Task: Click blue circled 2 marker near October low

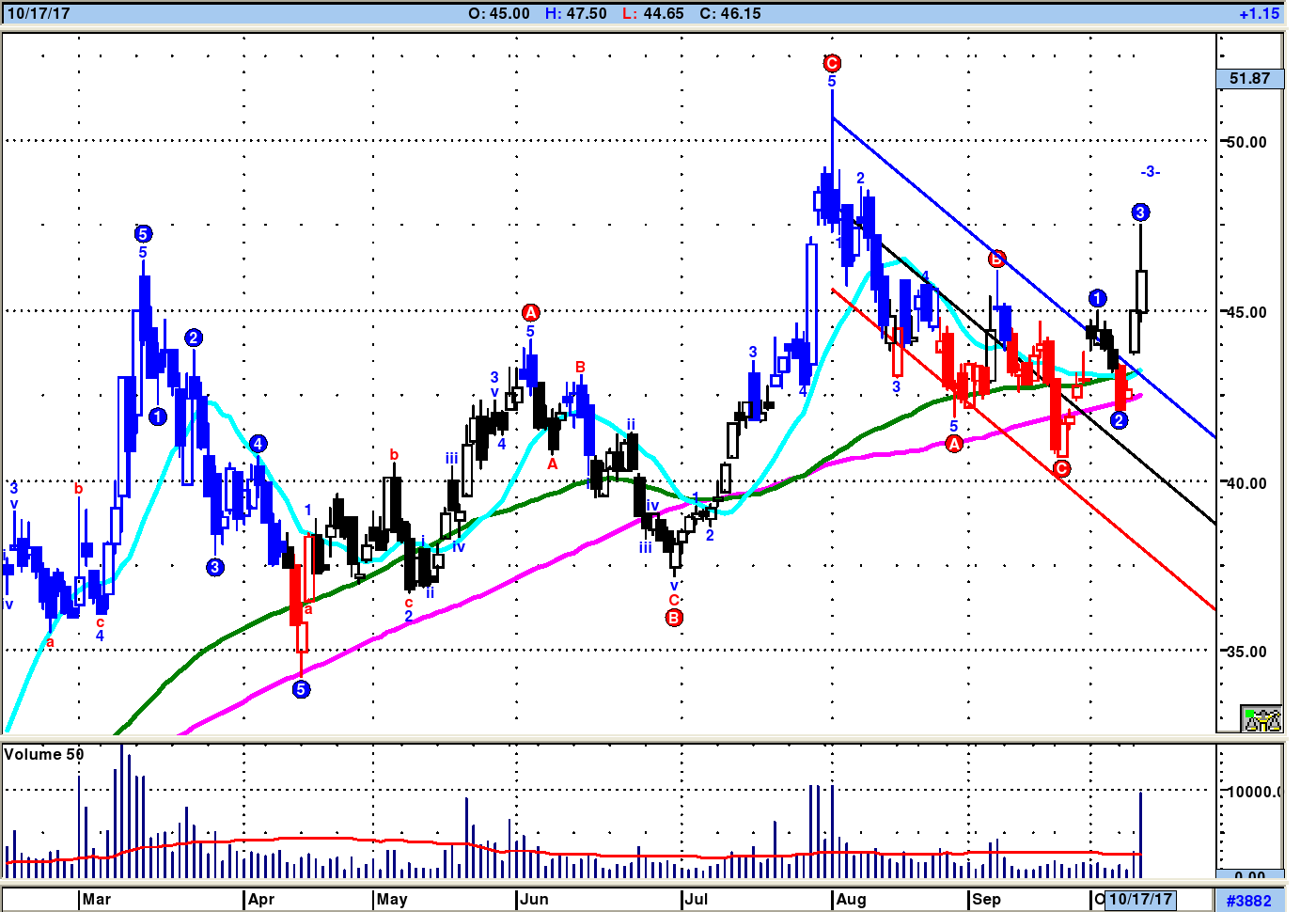Action: (1119, 420)
